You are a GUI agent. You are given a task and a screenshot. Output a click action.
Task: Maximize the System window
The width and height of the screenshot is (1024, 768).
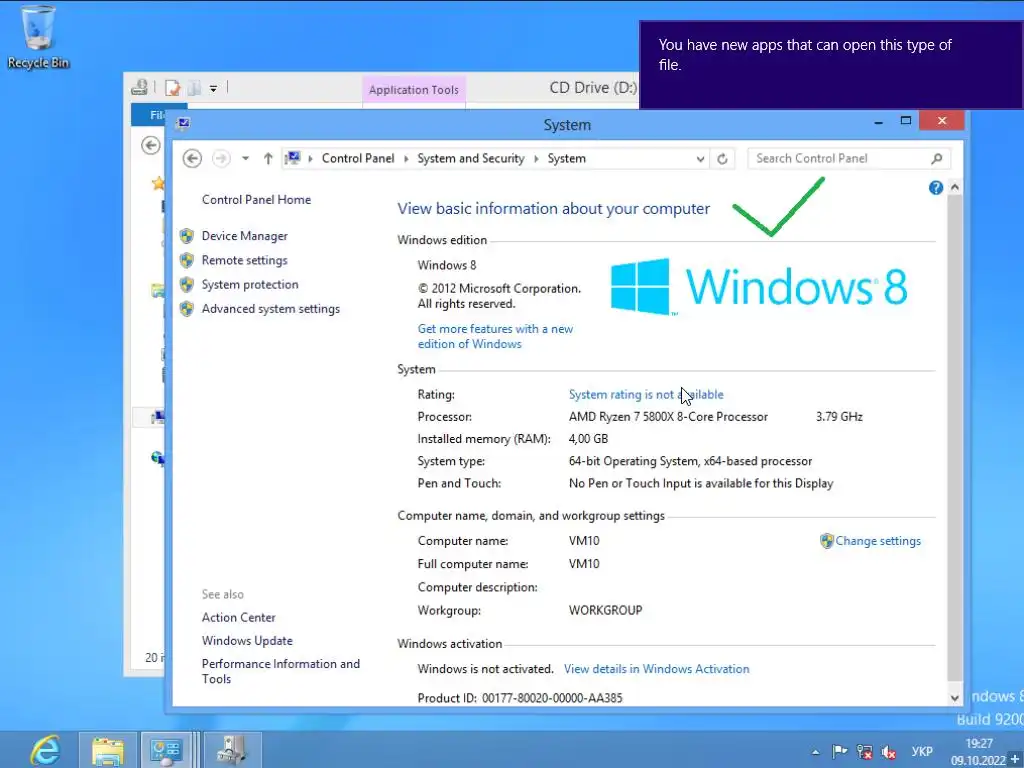pos(906,121)
